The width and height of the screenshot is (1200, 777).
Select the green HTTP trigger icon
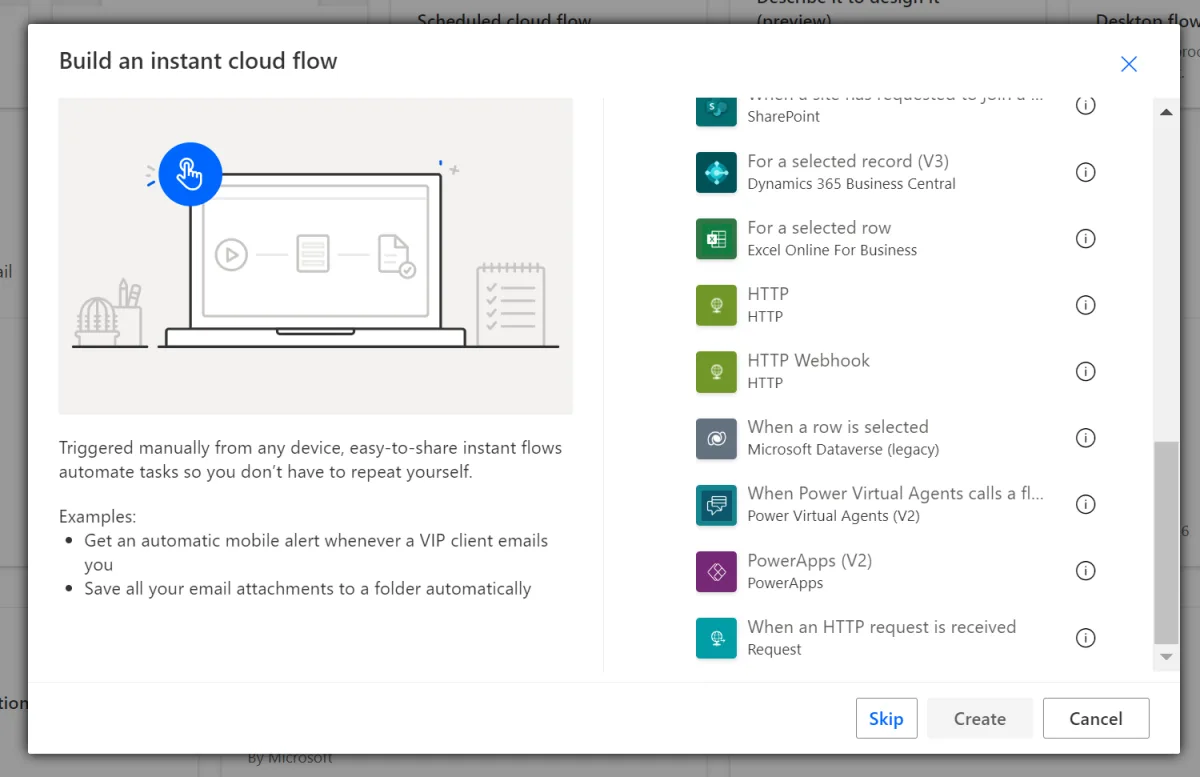[716, 305]
